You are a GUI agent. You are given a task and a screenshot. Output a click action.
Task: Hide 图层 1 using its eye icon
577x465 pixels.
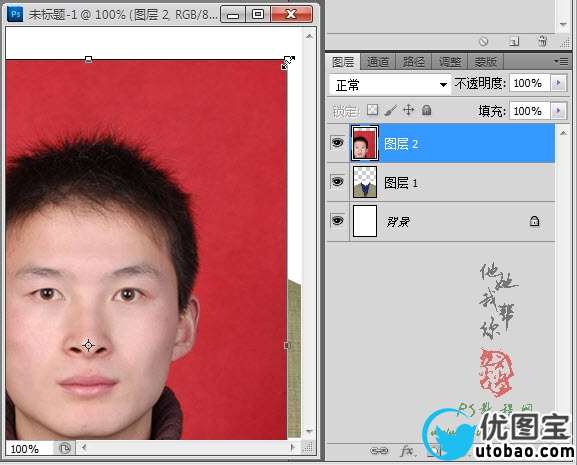click(x=337, y=182)
